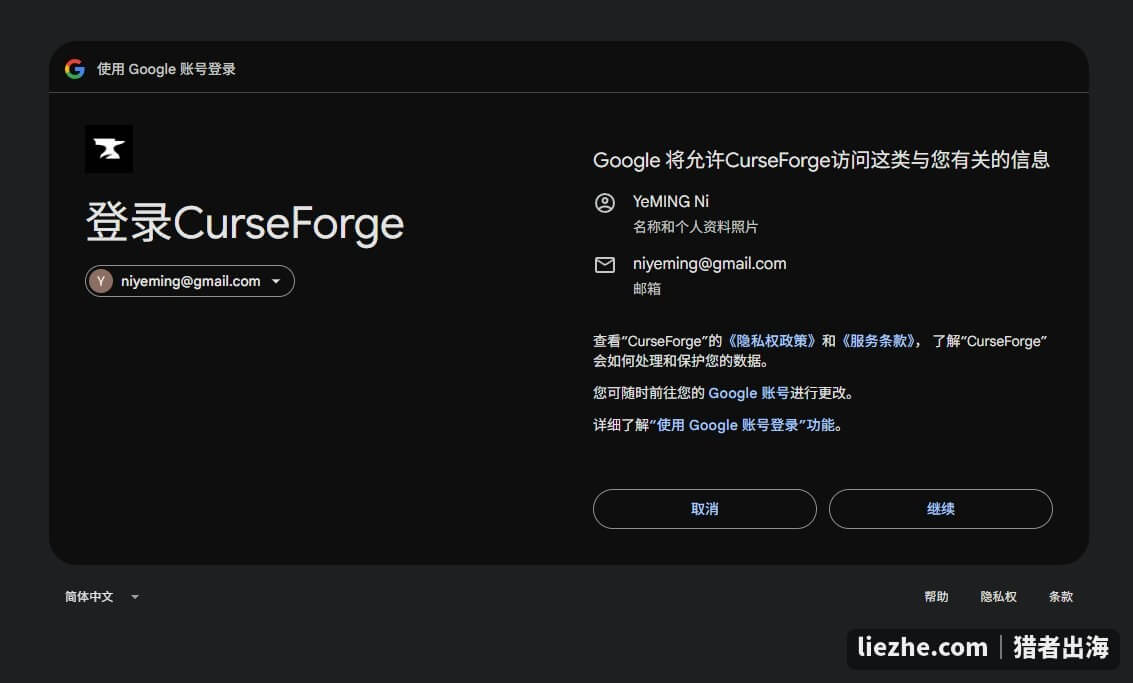Click the CurseForge anvil logo
Image resolution: width=1133 pixels, height=683 pixels.
click(108, 149)
